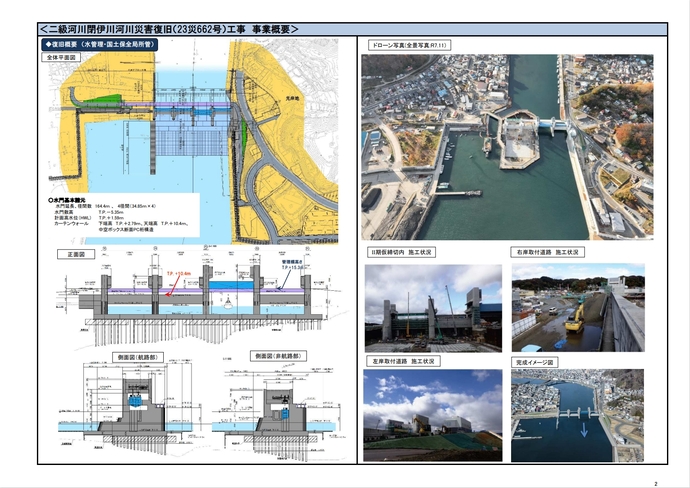The height and width of the screenshot is (488, 690).
Task: Click the 光岸地 place label on plan map
Action: [x=292, y=99]
